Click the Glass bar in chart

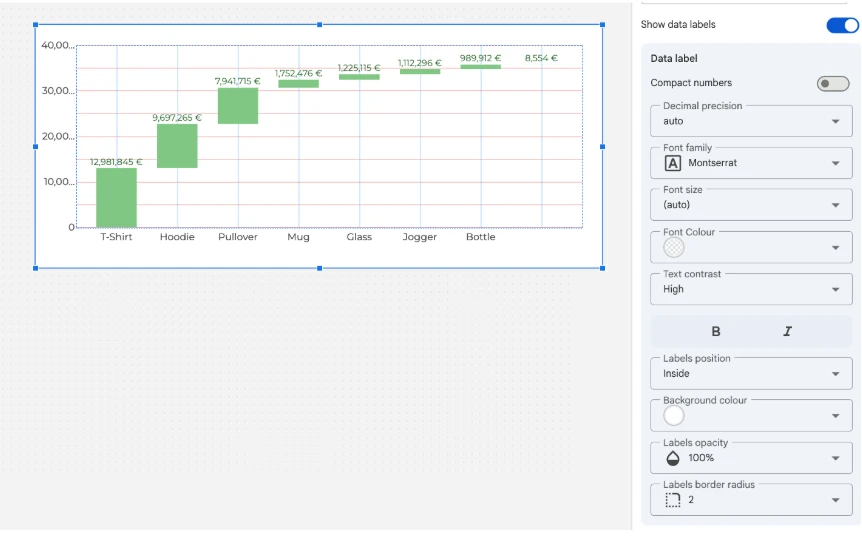[x=359, y=77]
